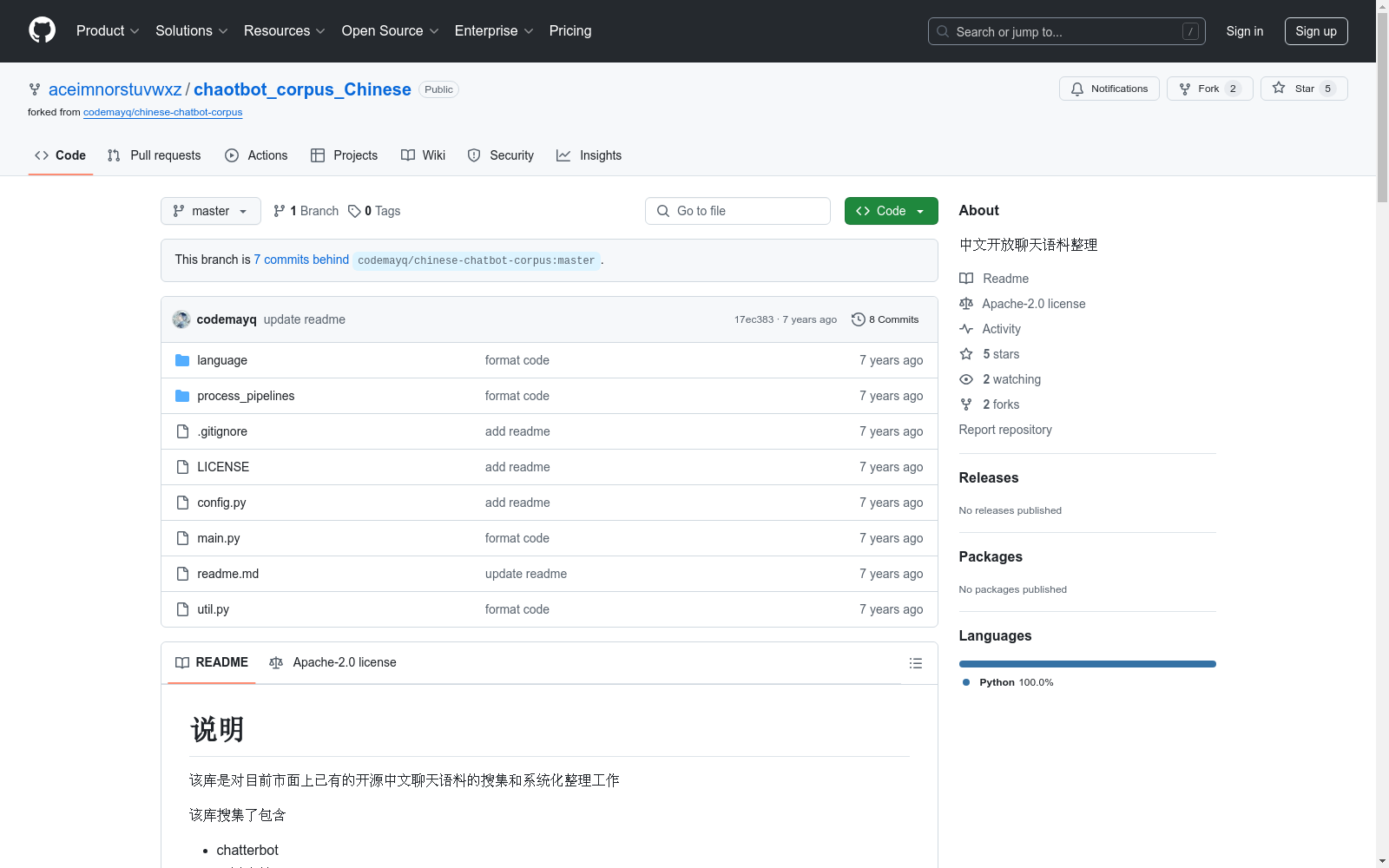
Task: Open the GitHub home logo
Action: (x=42, y=30)
